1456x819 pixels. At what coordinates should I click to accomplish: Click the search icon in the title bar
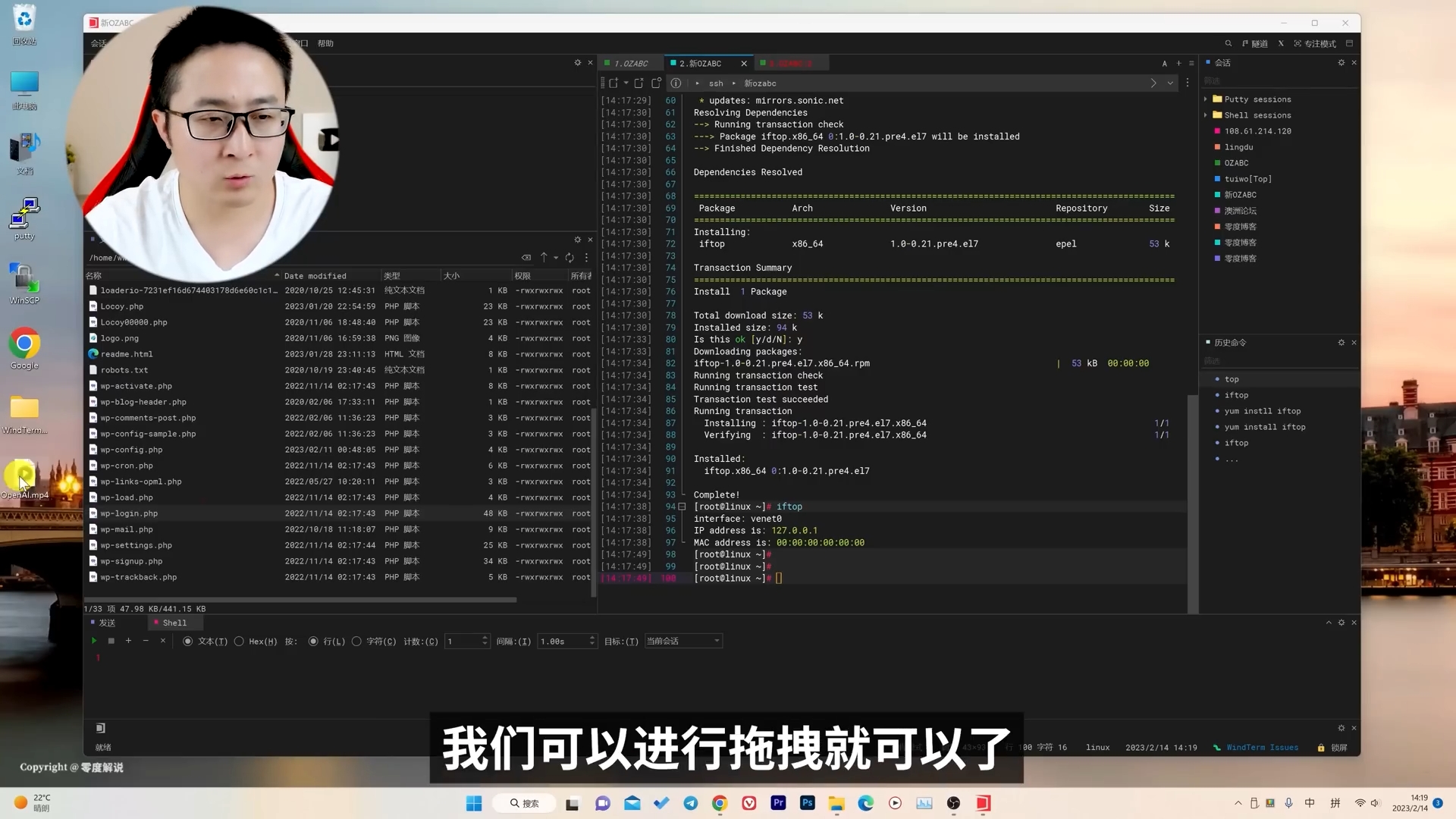1228,43
